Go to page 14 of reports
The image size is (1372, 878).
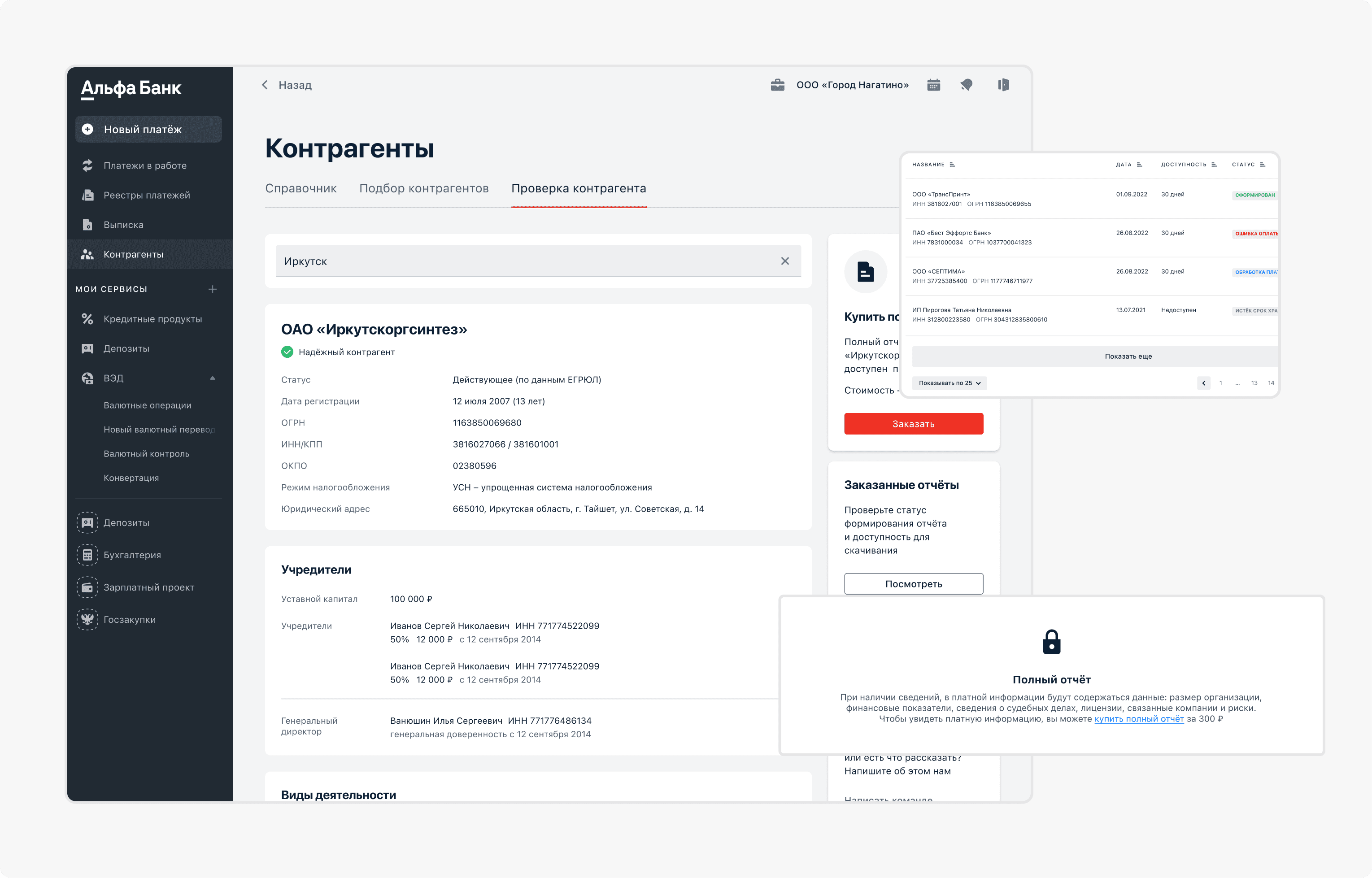coord(1271,383)
